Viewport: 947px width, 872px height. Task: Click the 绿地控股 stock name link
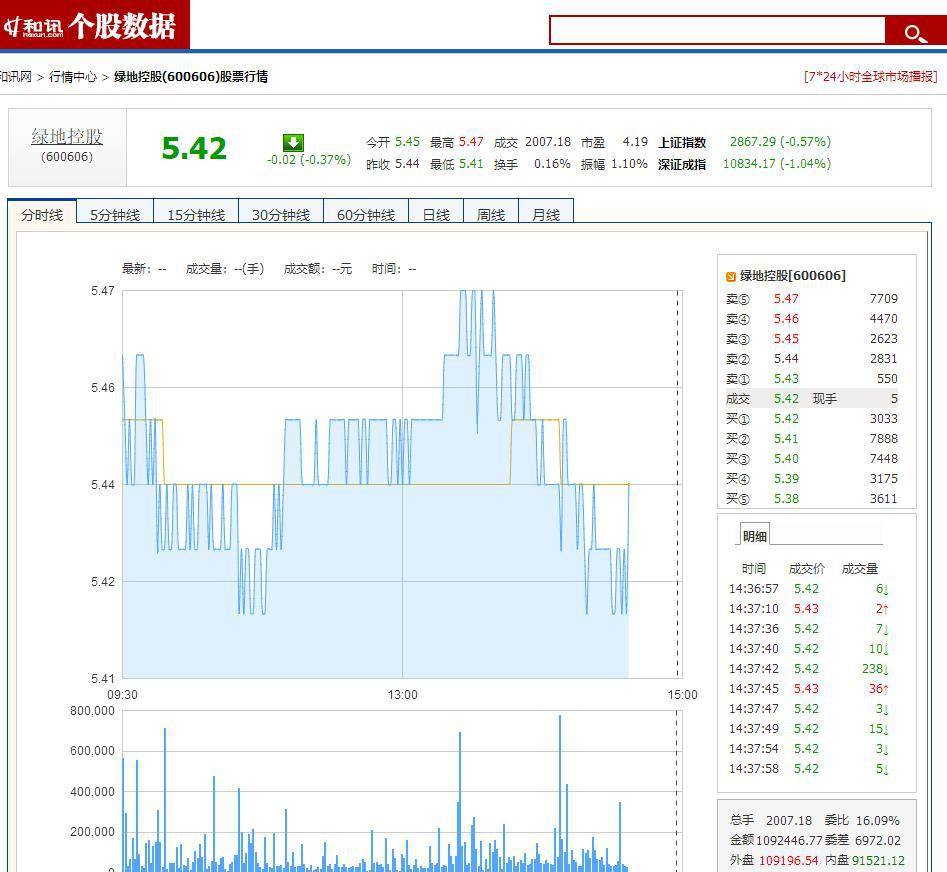pyautogui.click(x=67, y=136)
